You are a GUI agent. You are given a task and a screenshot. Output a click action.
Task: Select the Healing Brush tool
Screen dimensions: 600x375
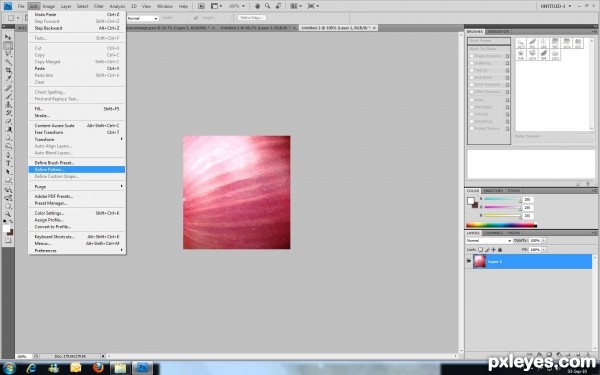[x=8, y=88]
